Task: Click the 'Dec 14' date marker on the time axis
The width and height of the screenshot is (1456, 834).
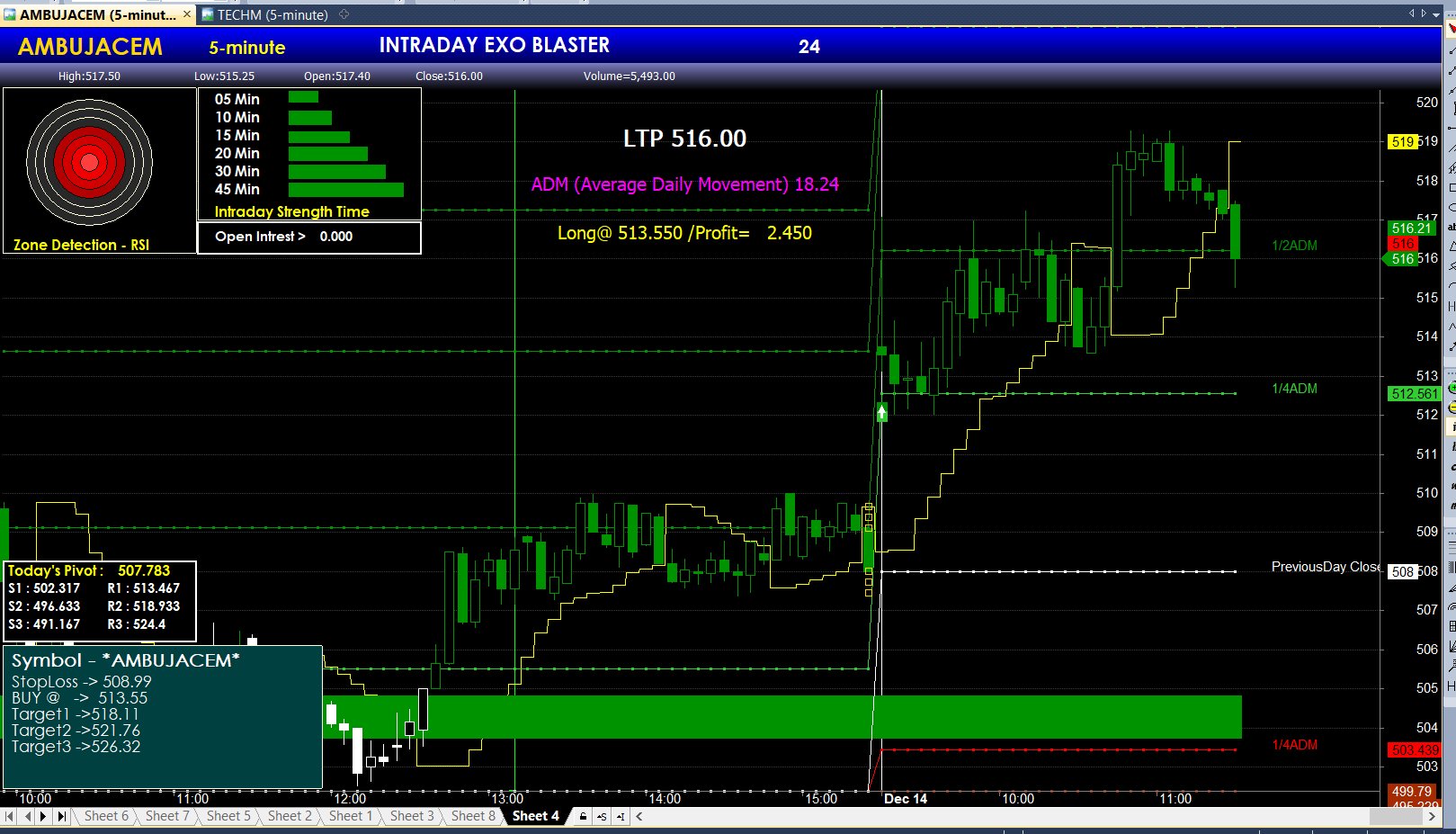Action: pyautogui.click(x=906, y=799)
